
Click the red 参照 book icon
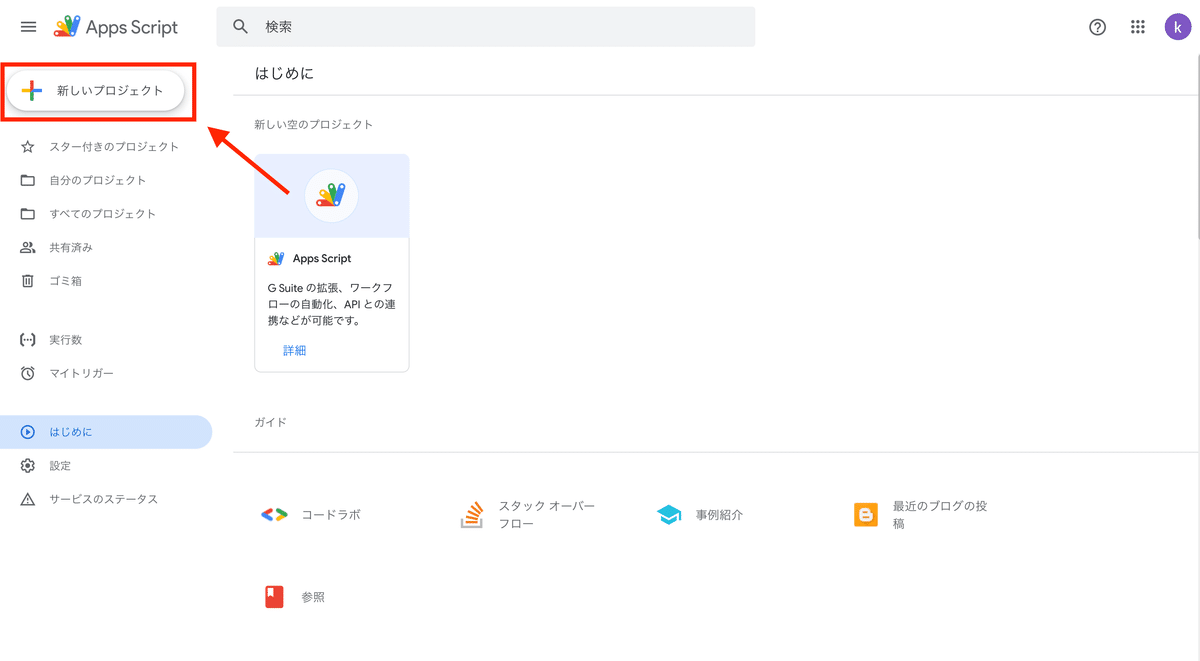[x=274, y=597]
